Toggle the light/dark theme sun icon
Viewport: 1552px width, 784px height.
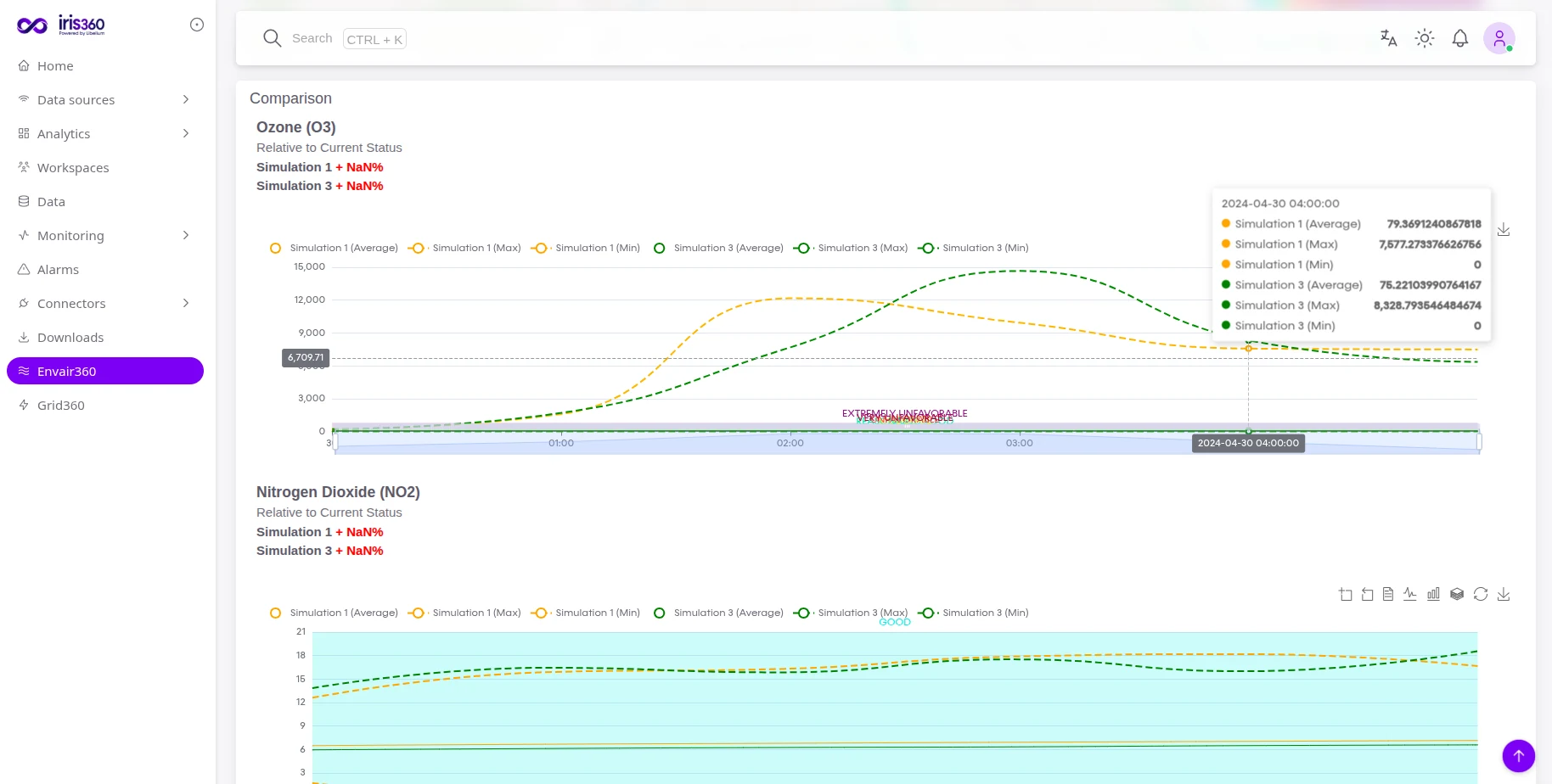pyautogui.click(x=1425, y=38)
